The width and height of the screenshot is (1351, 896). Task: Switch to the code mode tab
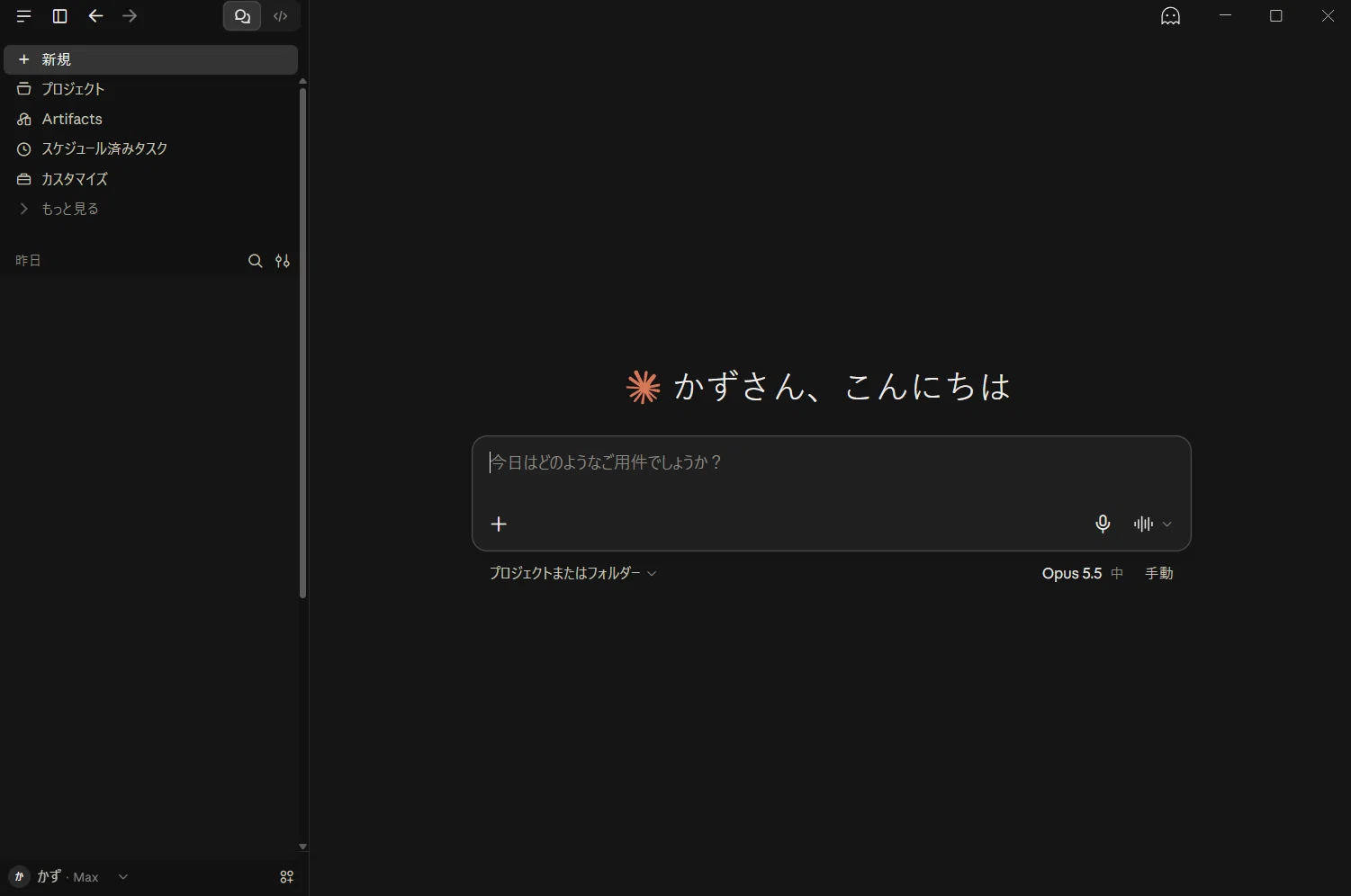point(281,16)
